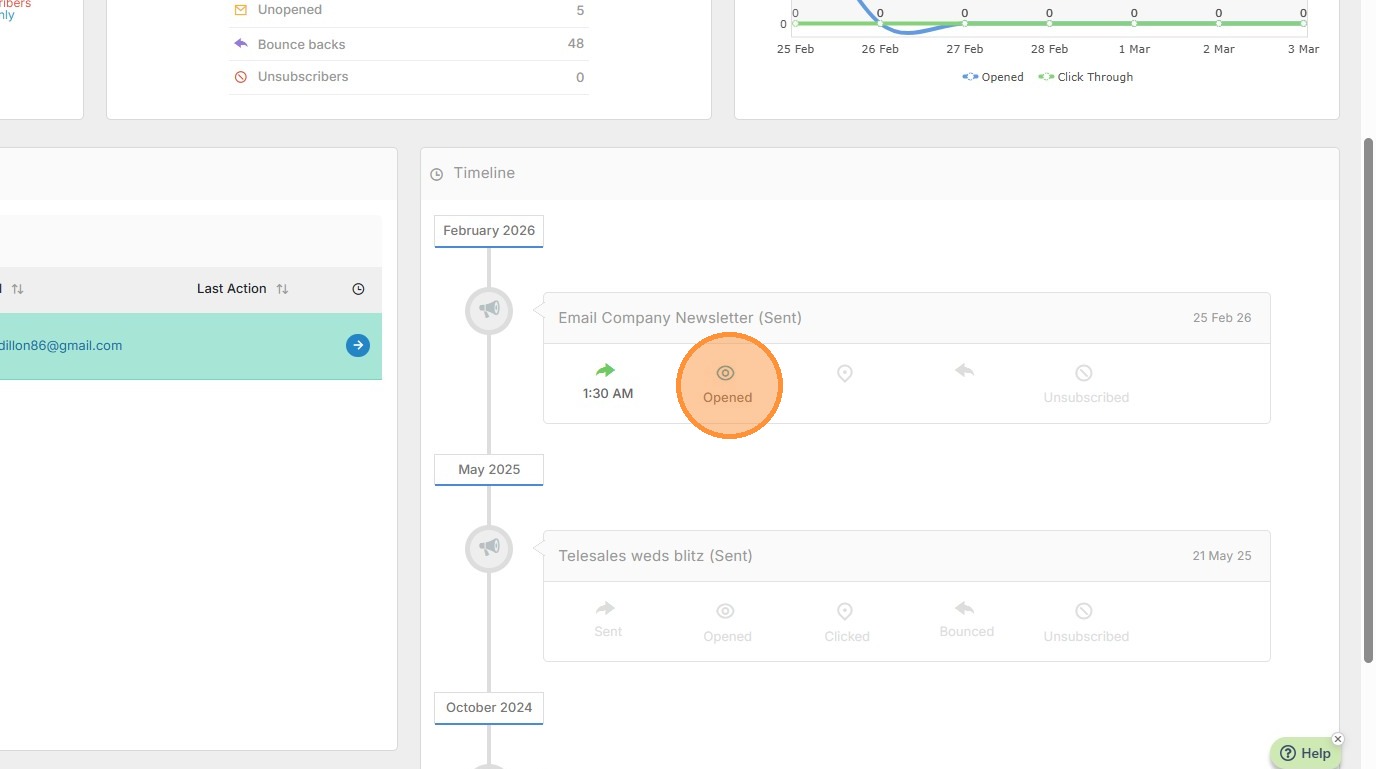Toggle the Opened series in the chart legend
This screenshot has height=769, width=1376.
click(993, 77)
